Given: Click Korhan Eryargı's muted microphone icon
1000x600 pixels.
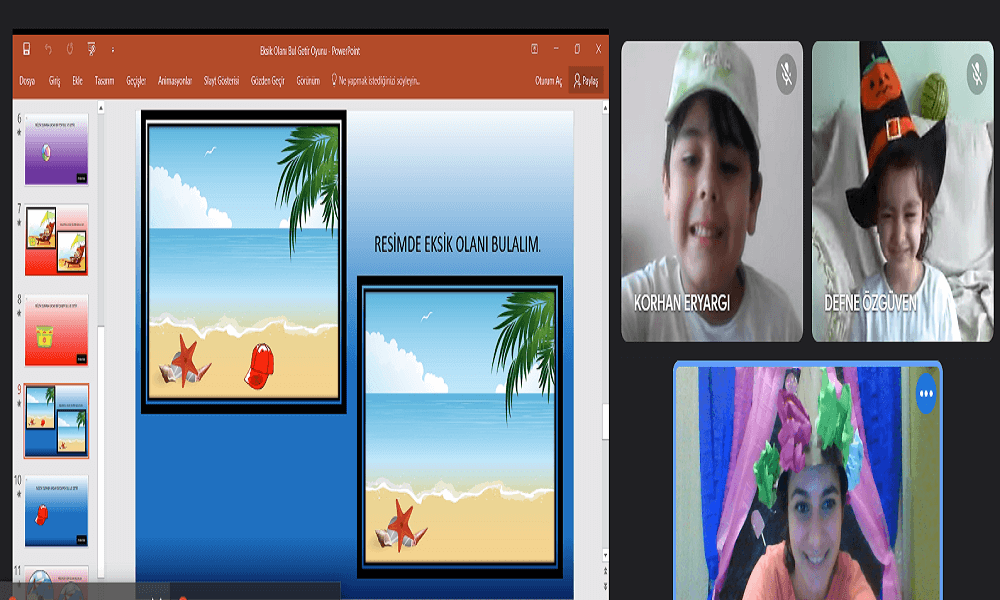Looking at the screenshot, I should click(786, 75).
